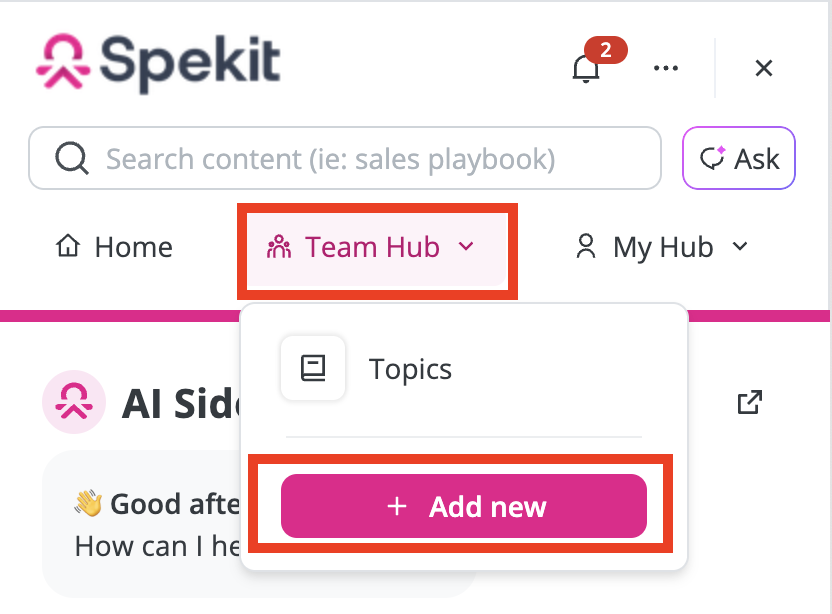This screenshot has width=832, height=614.
Task: Open the Ask AI button
Action: click(x=739, y=158)
